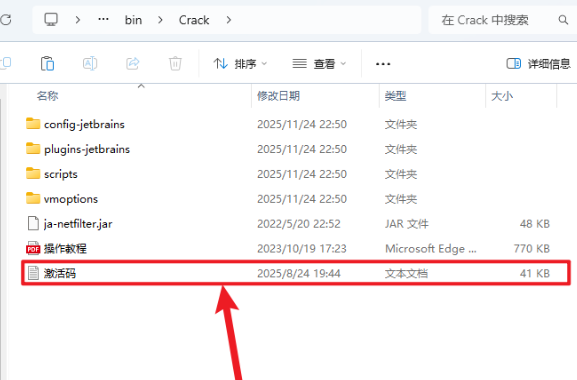Click the search magnifier icon
Viewport: 577px width, 380px height.
coord(563,20)
